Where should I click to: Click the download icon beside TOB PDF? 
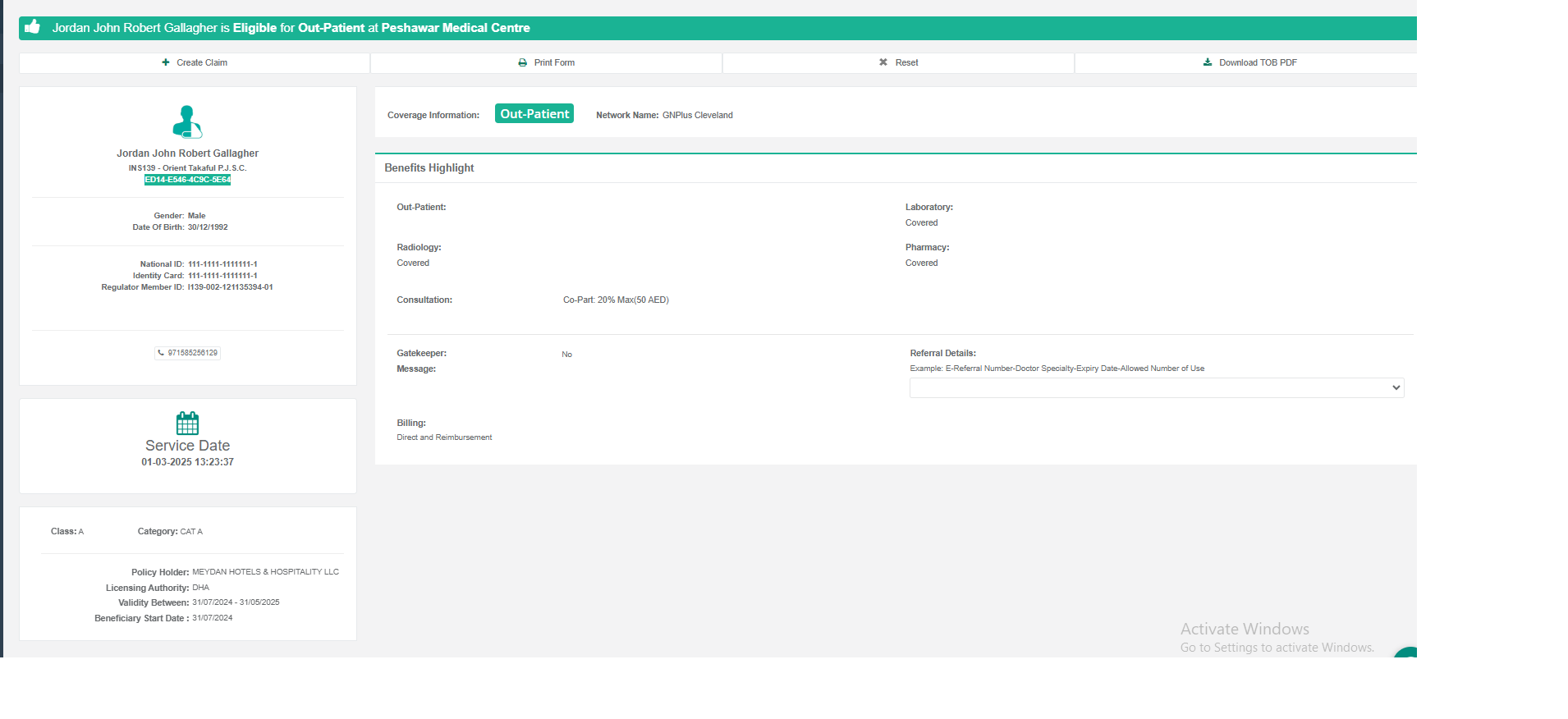[1208, 62]
